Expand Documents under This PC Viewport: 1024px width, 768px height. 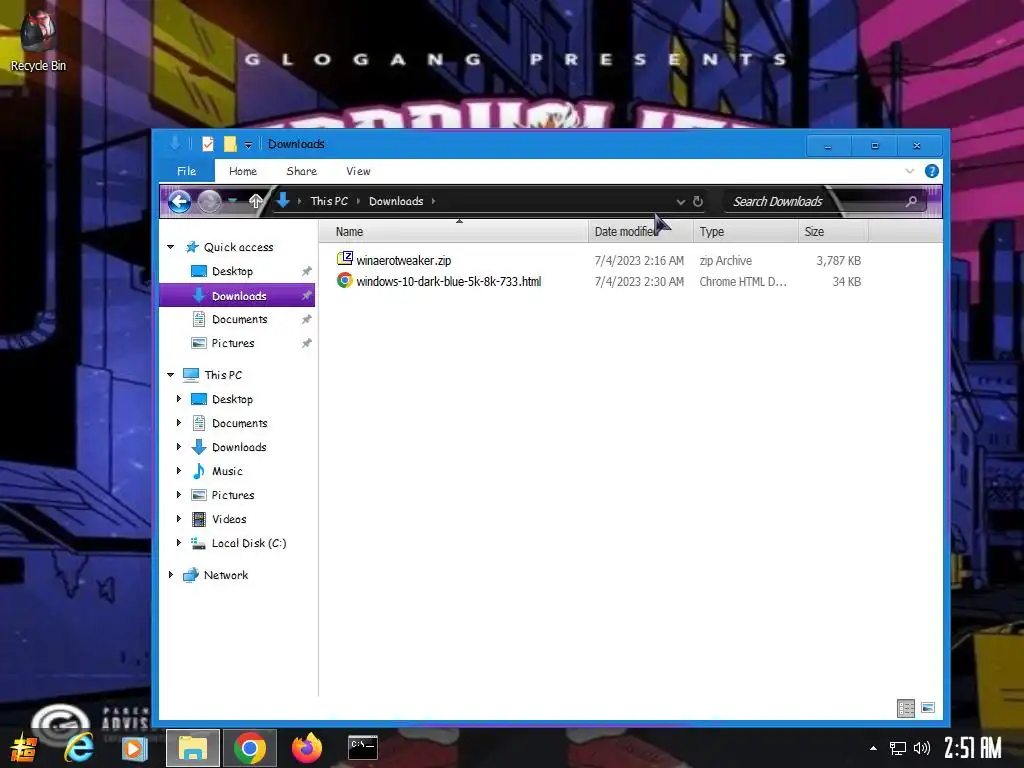click(179, 423)
